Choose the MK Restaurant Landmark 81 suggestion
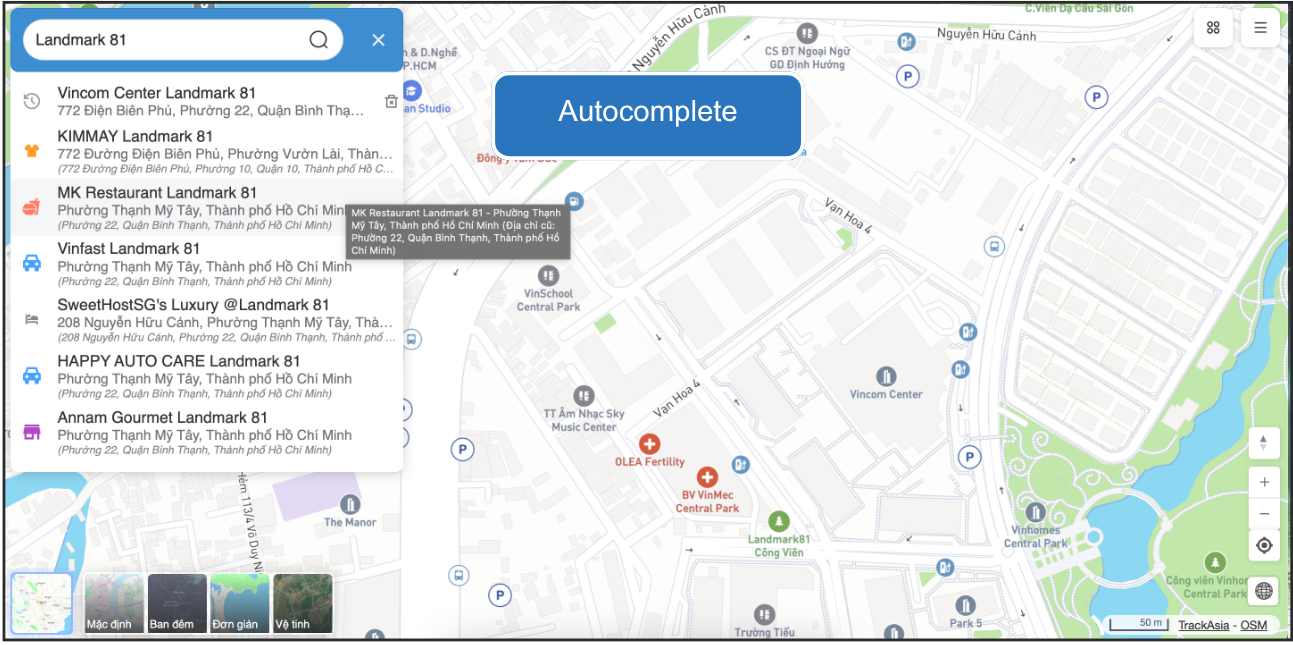This screenshot has width=1293, height=645. tap(207, 207)
